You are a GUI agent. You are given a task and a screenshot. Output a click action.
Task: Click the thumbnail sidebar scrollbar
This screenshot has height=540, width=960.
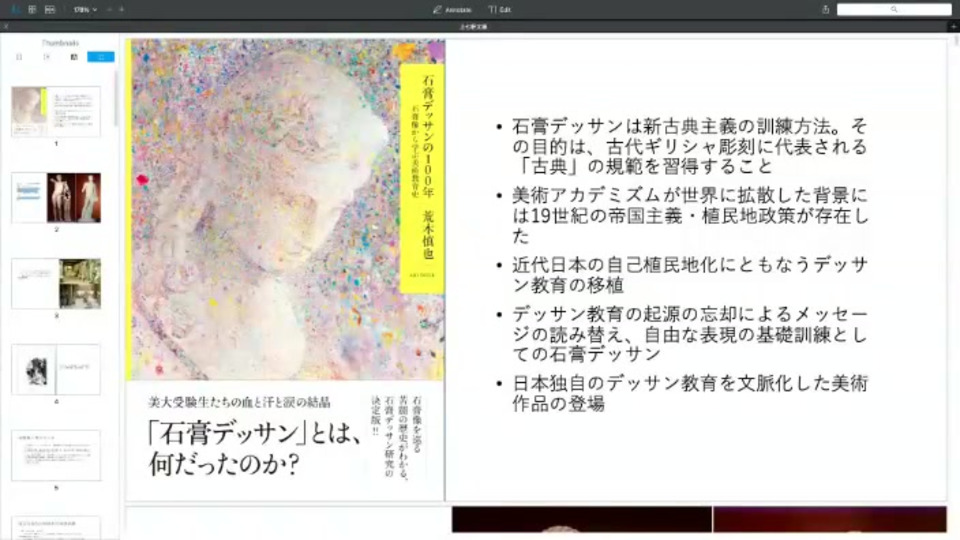116,98
